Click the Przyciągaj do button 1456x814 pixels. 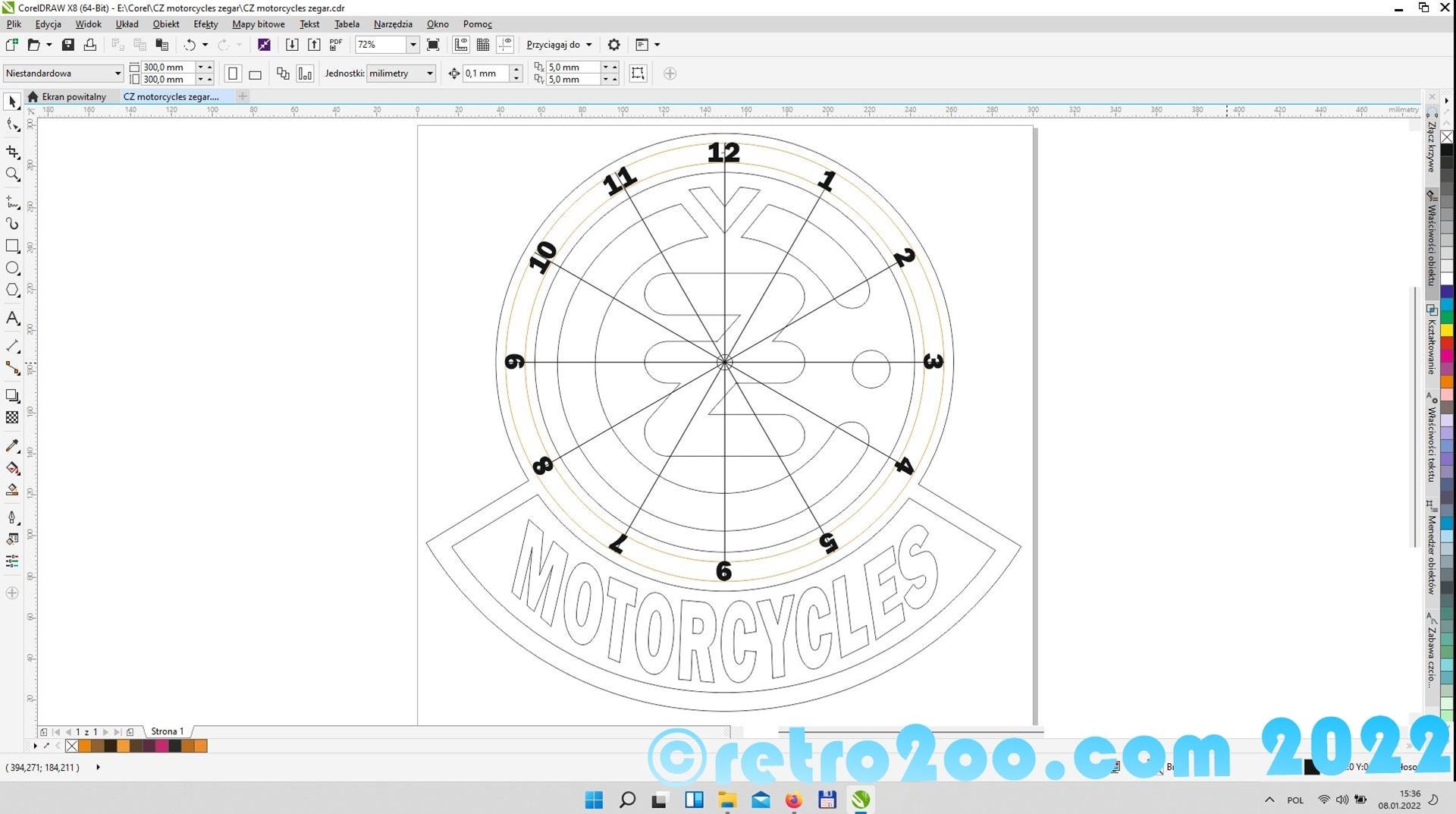coord(559,45)
